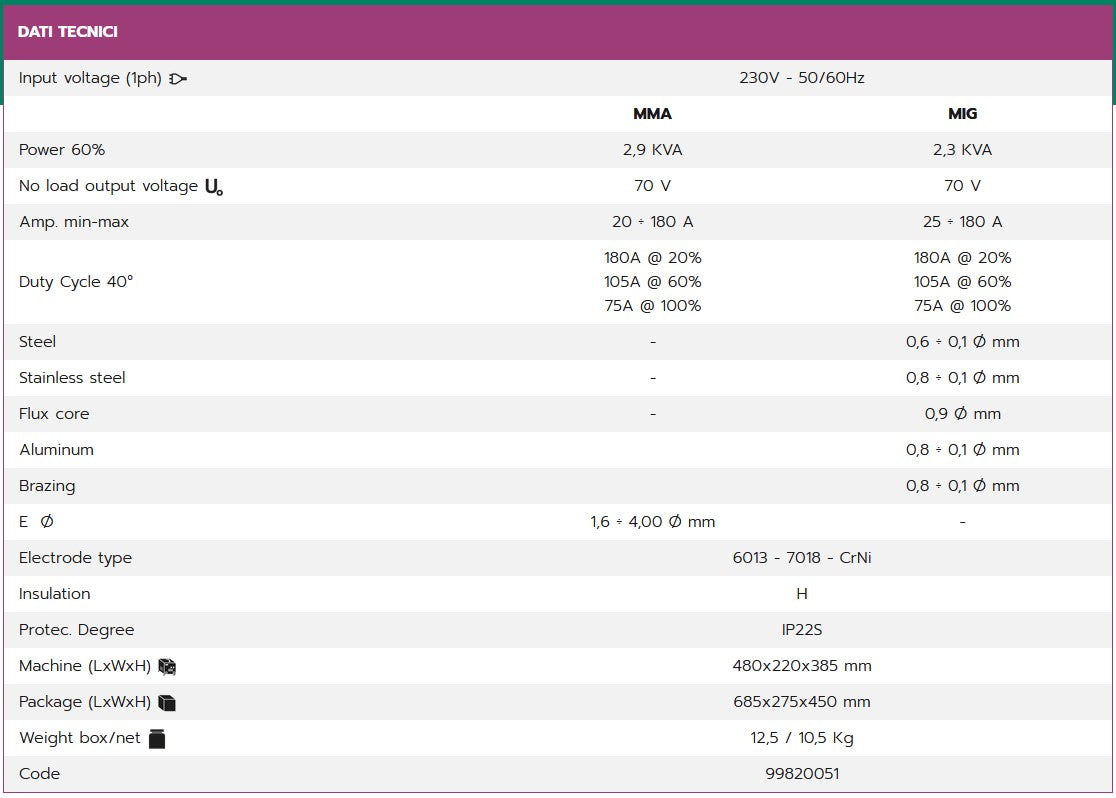
Task: Click the weight icon beside Weight box/net
Action: [157, 739]
